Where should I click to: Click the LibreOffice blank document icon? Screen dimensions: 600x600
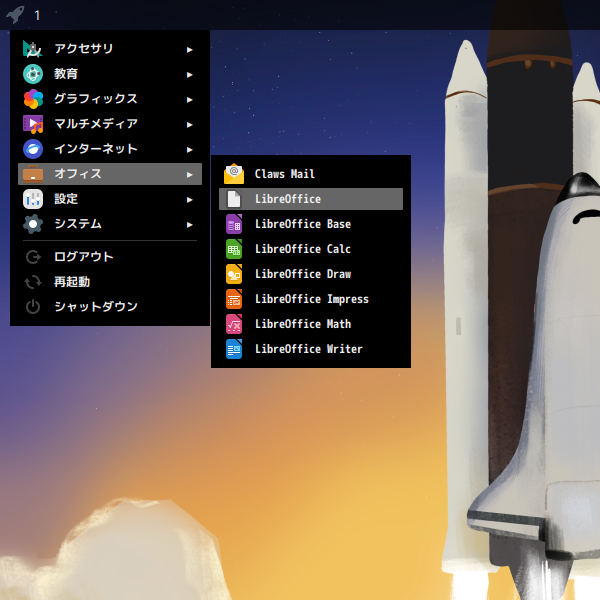click(x=234, y=199)
